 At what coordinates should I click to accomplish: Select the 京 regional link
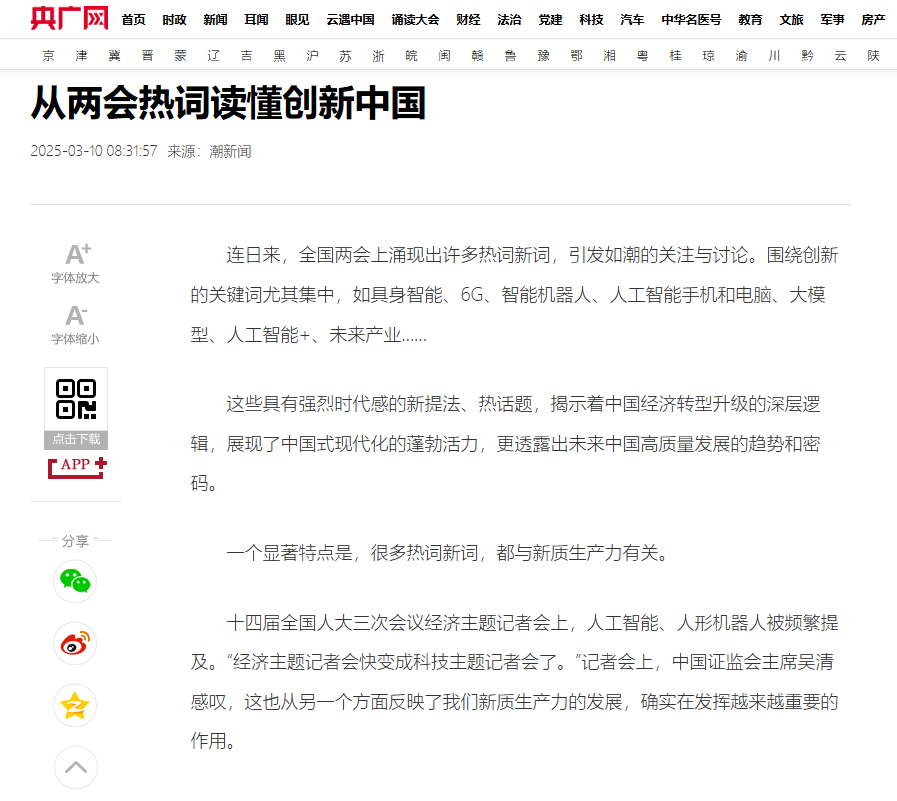(x=49, y=56)
